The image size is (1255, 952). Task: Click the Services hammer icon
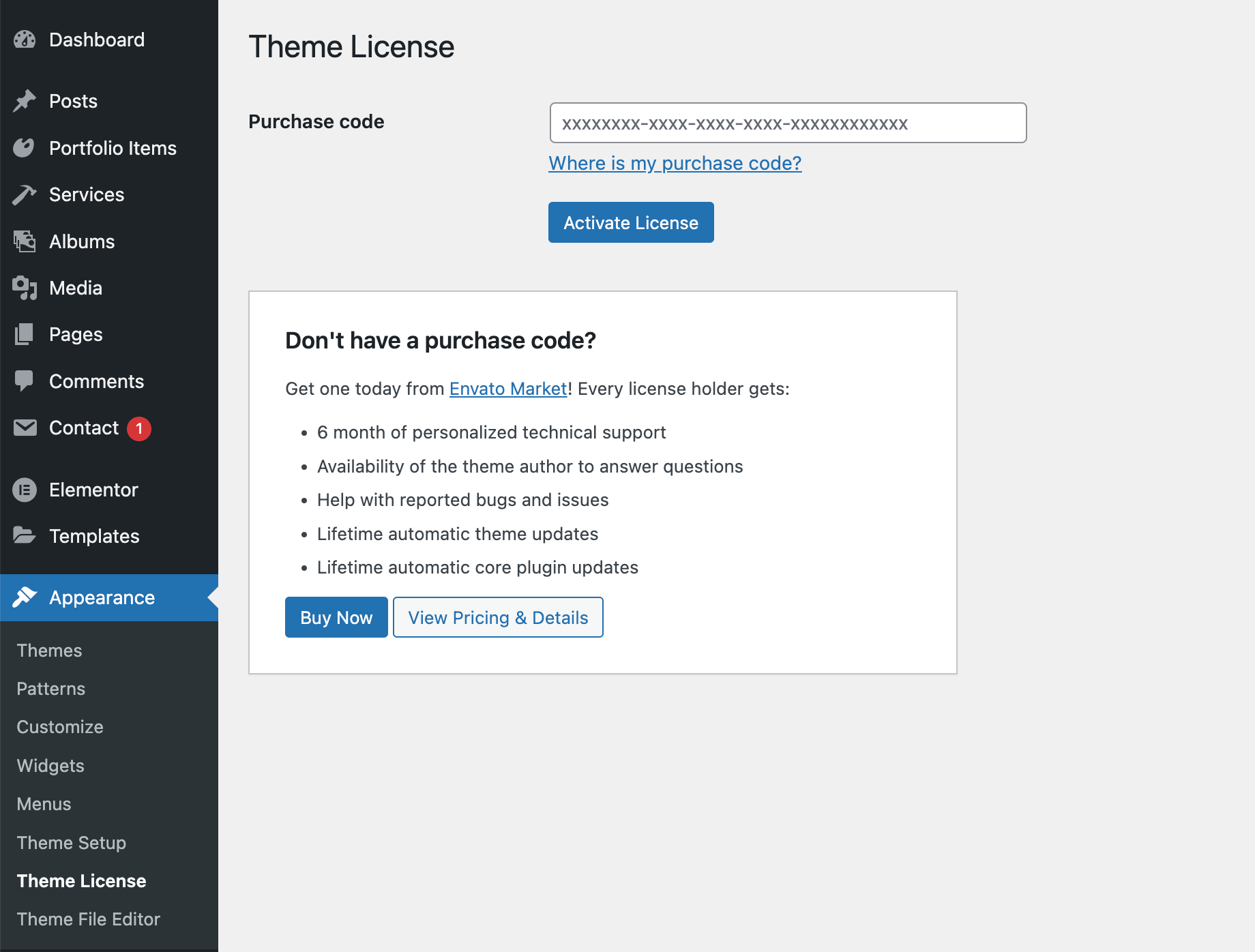coord(25,195)
